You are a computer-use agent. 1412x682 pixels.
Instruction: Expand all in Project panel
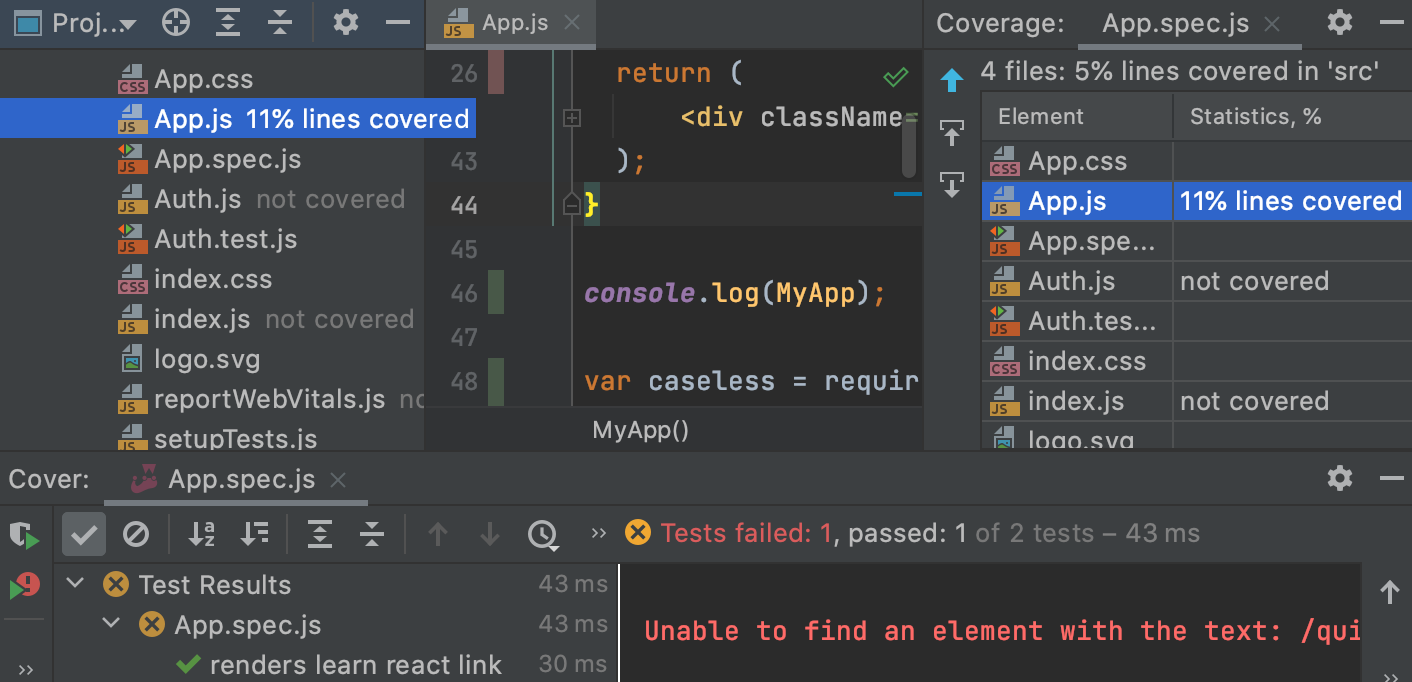[x=229, y=22]
